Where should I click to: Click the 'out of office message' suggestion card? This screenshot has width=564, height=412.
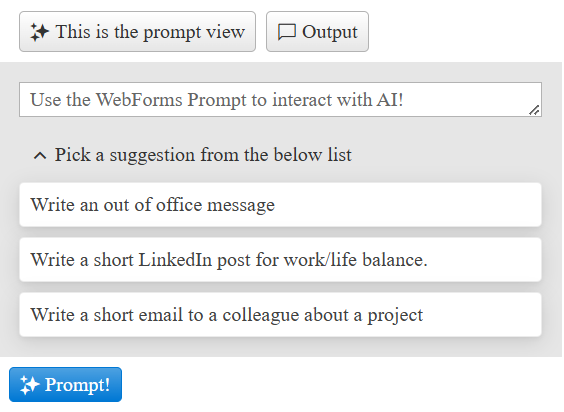click(280, 205)
